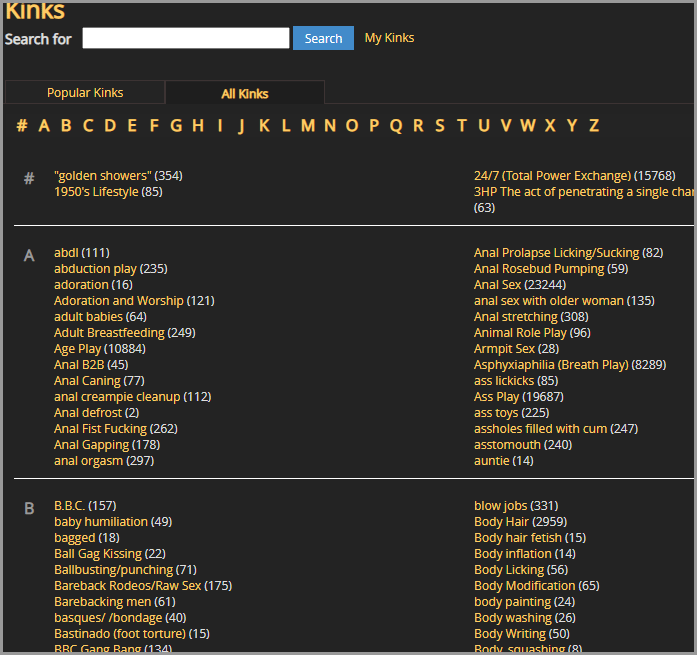Select the All Kinks tab
Image resolution: width=697 pixels, height=655 pixels.
[245, 94]
